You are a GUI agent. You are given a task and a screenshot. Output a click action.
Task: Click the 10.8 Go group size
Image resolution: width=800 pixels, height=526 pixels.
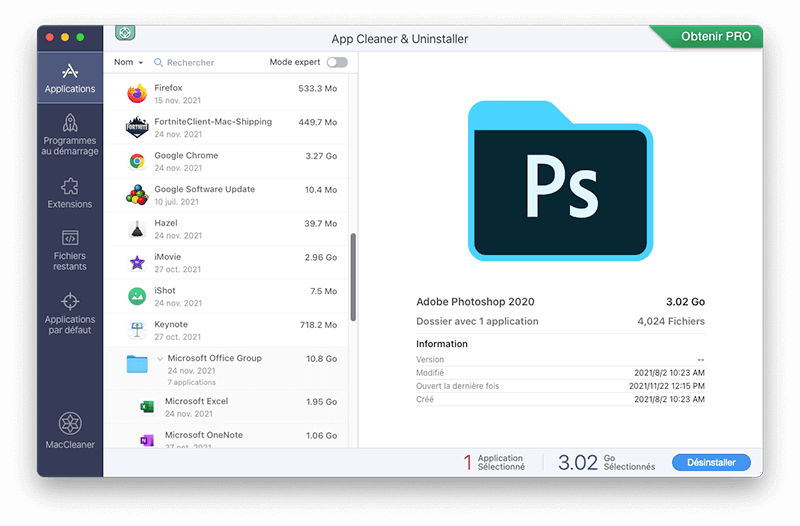click(x=321, y=359)
